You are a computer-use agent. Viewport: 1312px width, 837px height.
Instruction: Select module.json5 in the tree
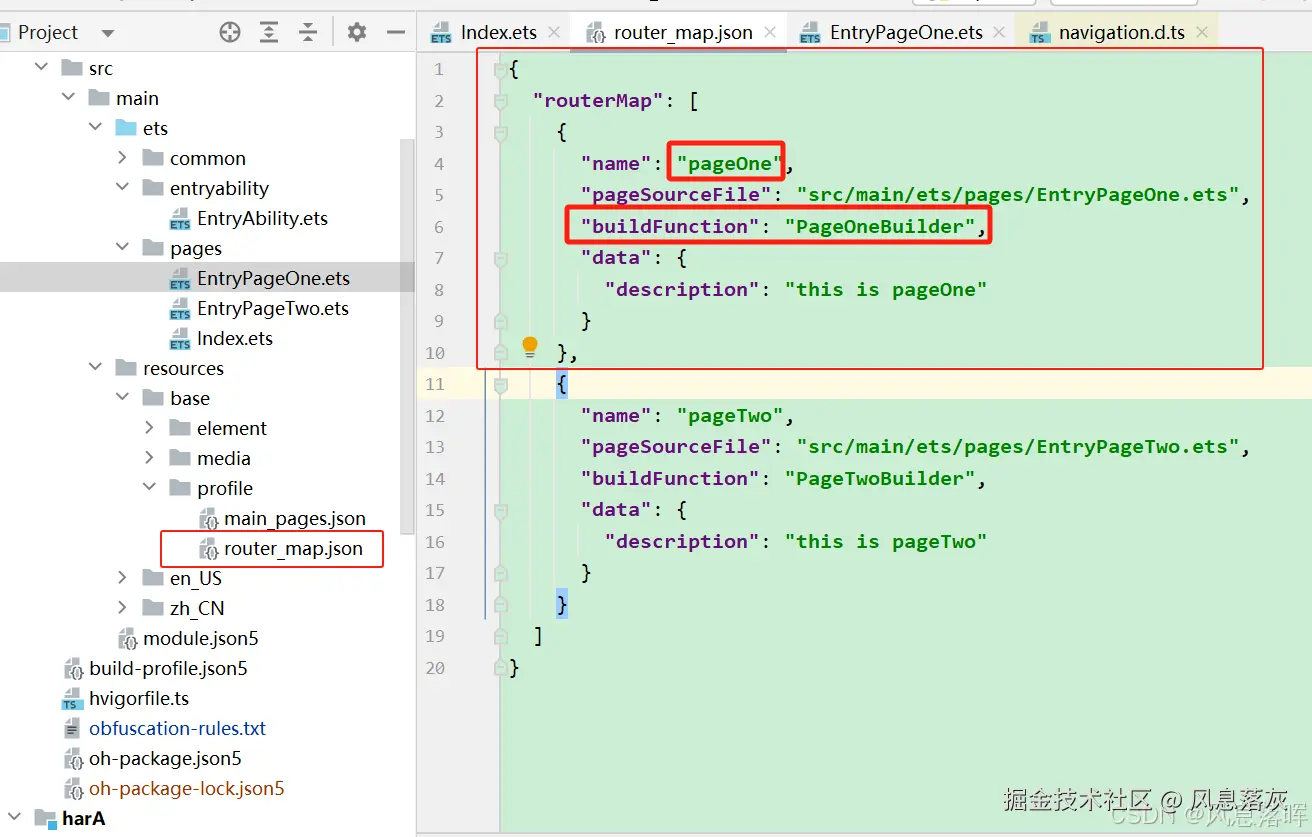point(200,638)
